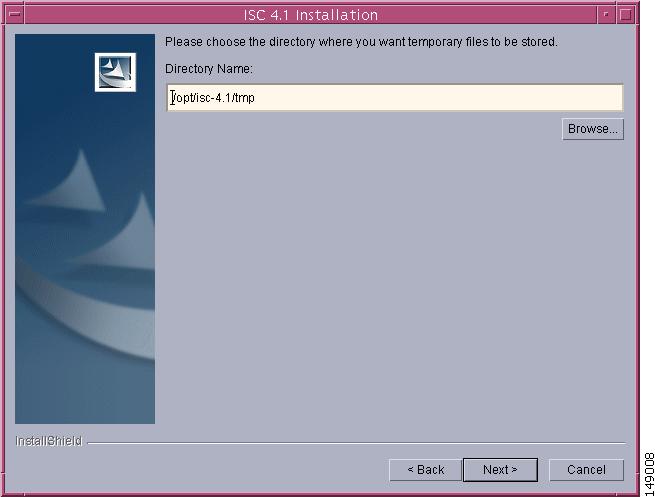
Task: Proceed with the Next > button
Action: pos(500,470)
